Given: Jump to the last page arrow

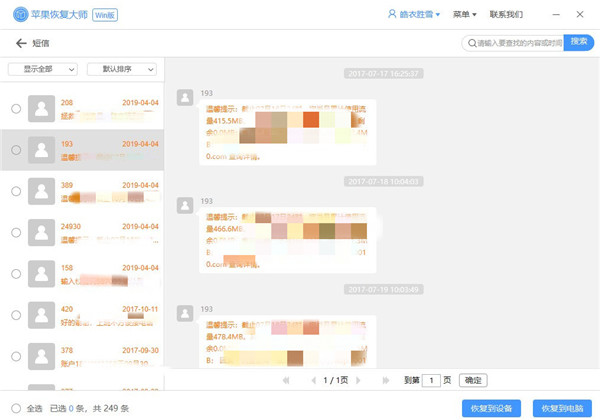Looking at the screenshot, I should click(x=387, y=380).
